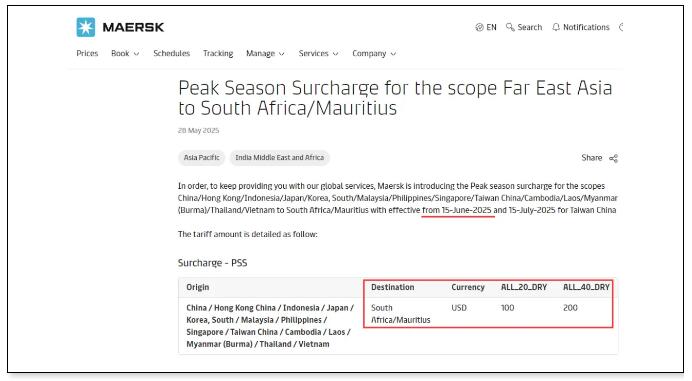Click the Asia Pacific tag
The image size is (692, 381).
pyautogui.click(x=202, y=158)
